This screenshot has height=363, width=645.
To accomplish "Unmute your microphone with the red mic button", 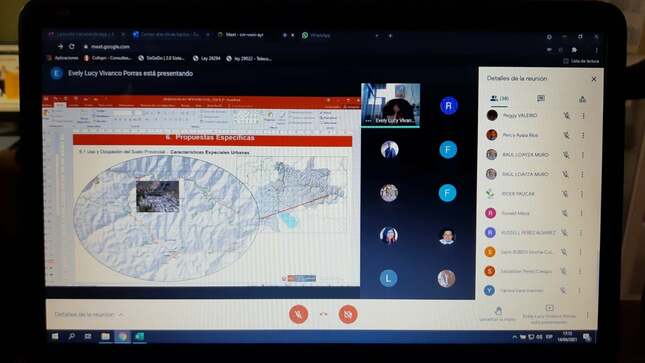I will click(x=298, y=314).
